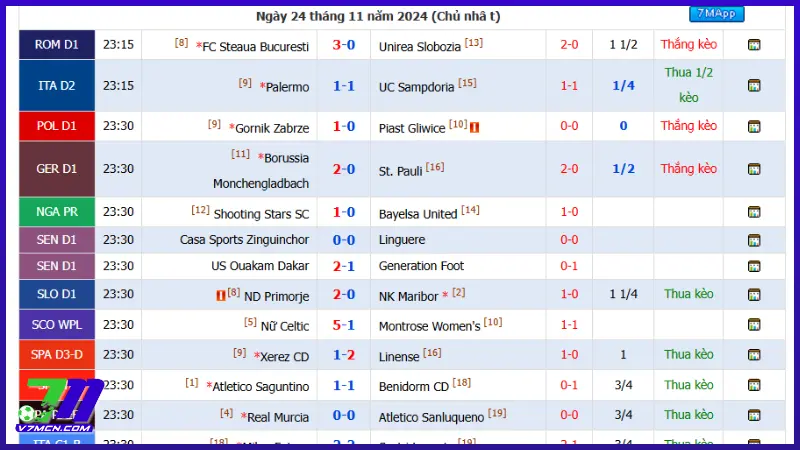Open stats icon for Xerez CD row
This screenshot has width=800, height=450.
[754, 355]
